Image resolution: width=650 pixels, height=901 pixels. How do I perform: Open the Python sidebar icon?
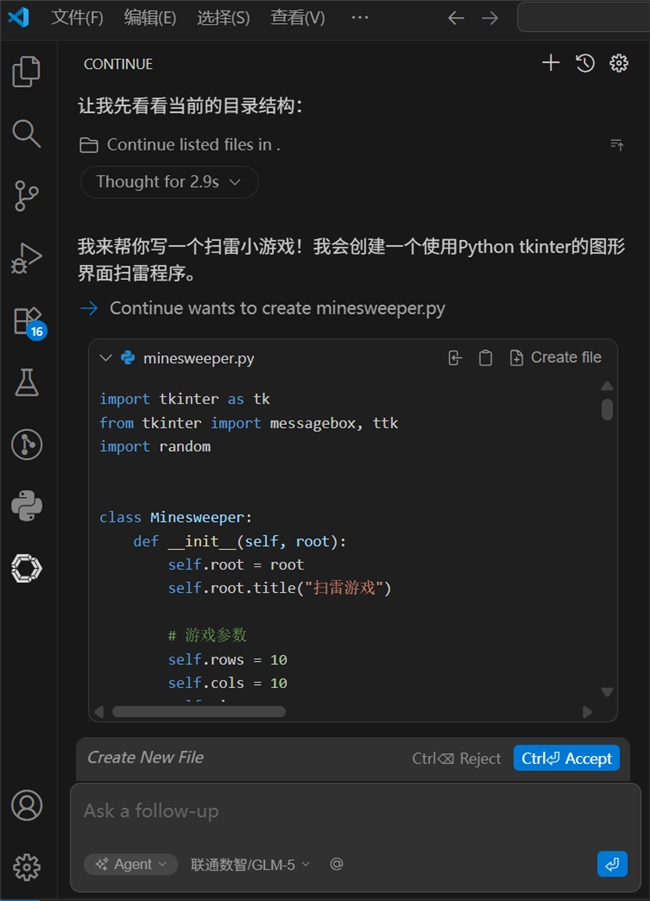click(27, 506)
